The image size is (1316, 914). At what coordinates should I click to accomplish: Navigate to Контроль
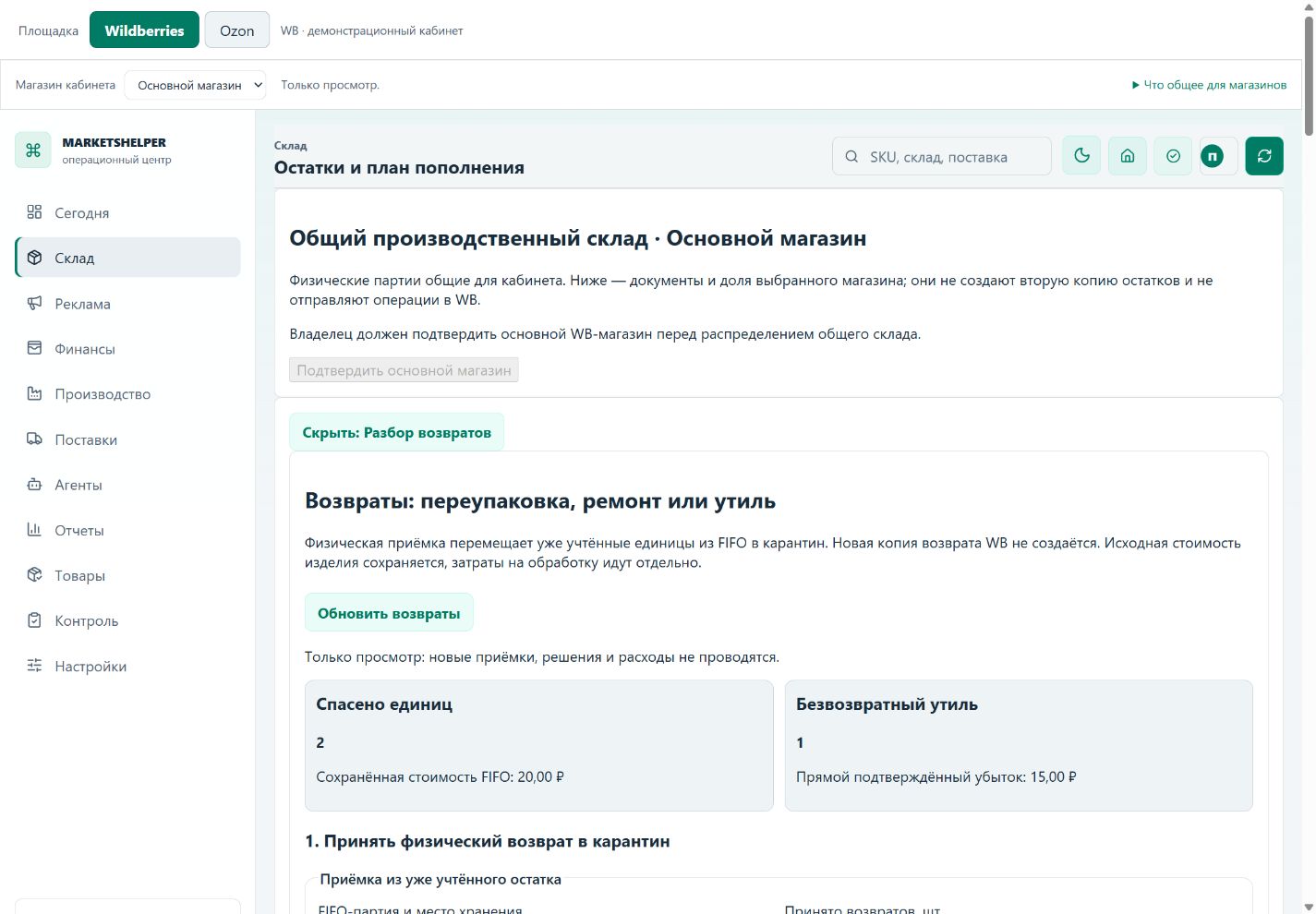coord(127,620)
